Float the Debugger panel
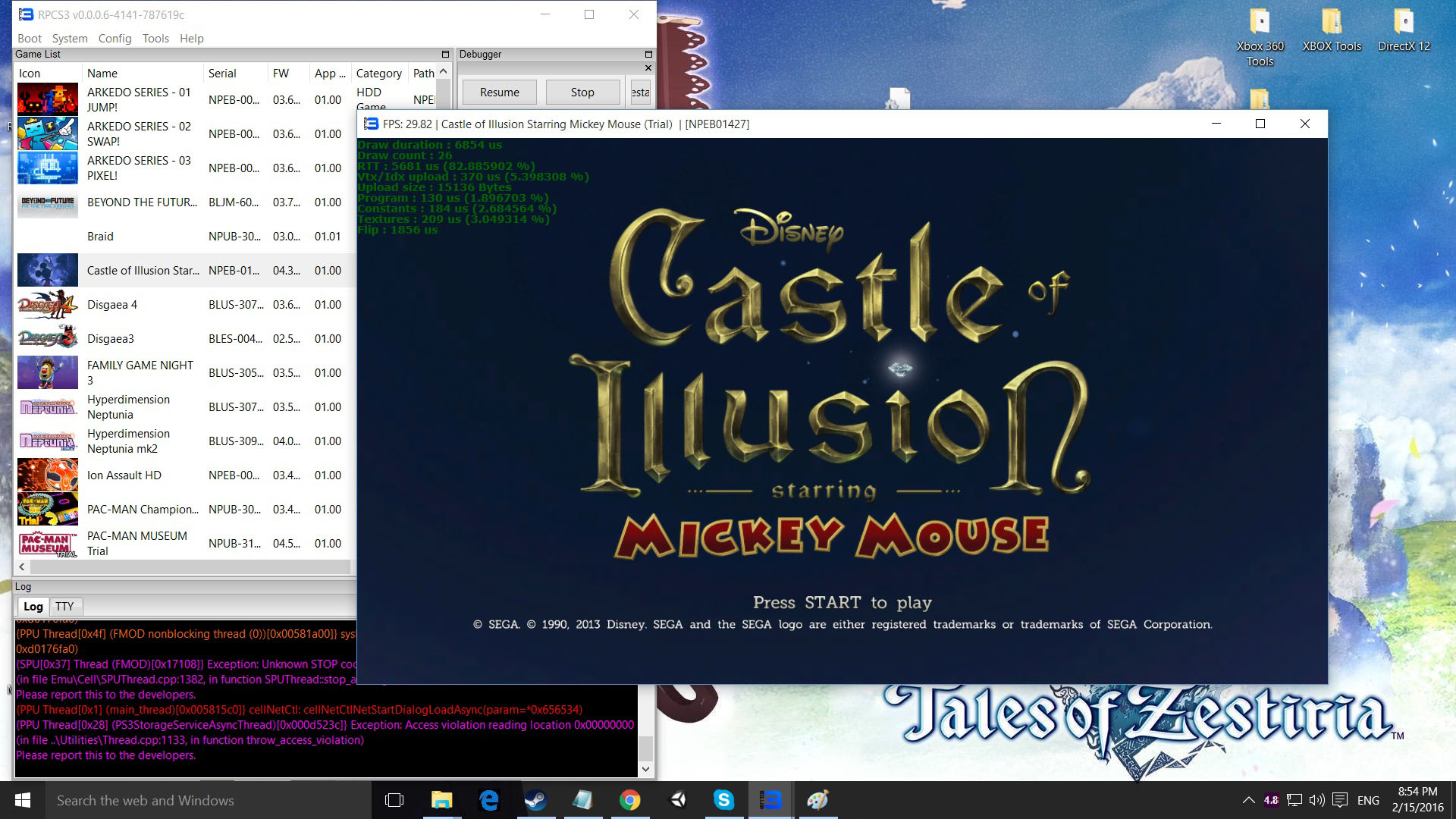The height and width of the screenshot is (819, 1456). coord(648,55)
